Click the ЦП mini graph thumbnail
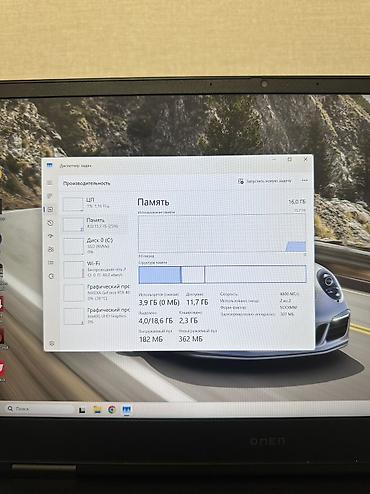The height and width of the screenshot is (494, 370). pos(73,204)
